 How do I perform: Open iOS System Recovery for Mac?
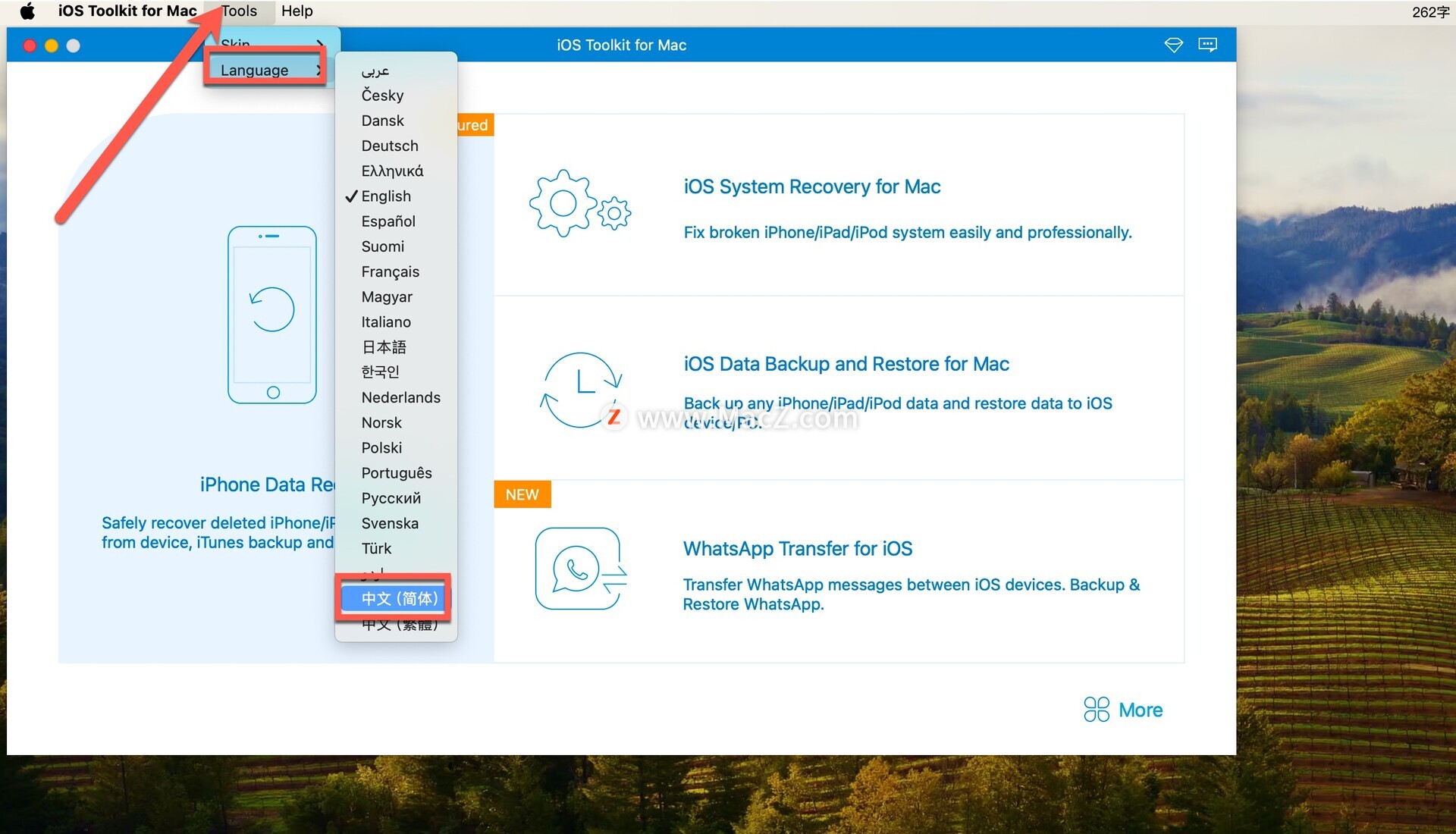click(812, 187)
